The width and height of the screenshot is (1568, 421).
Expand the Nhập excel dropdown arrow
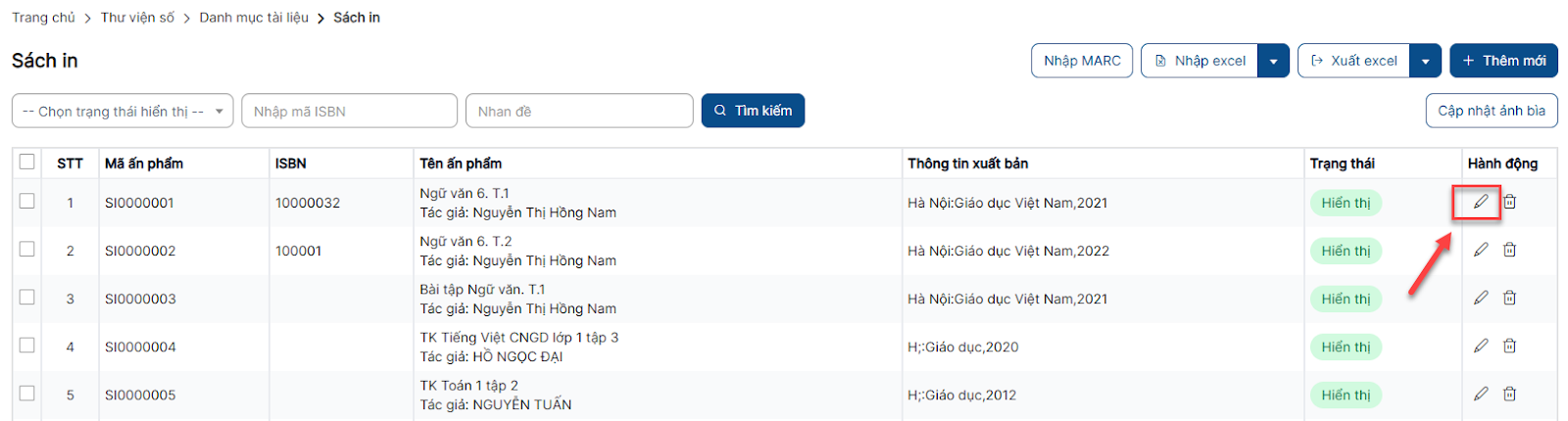click(1273, 61)
